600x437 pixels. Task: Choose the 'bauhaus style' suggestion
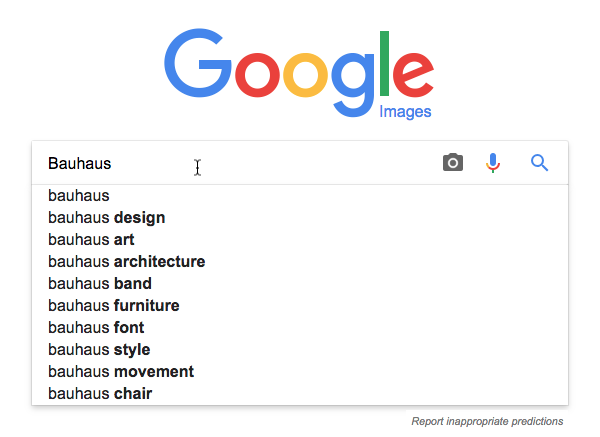point(99,350)
